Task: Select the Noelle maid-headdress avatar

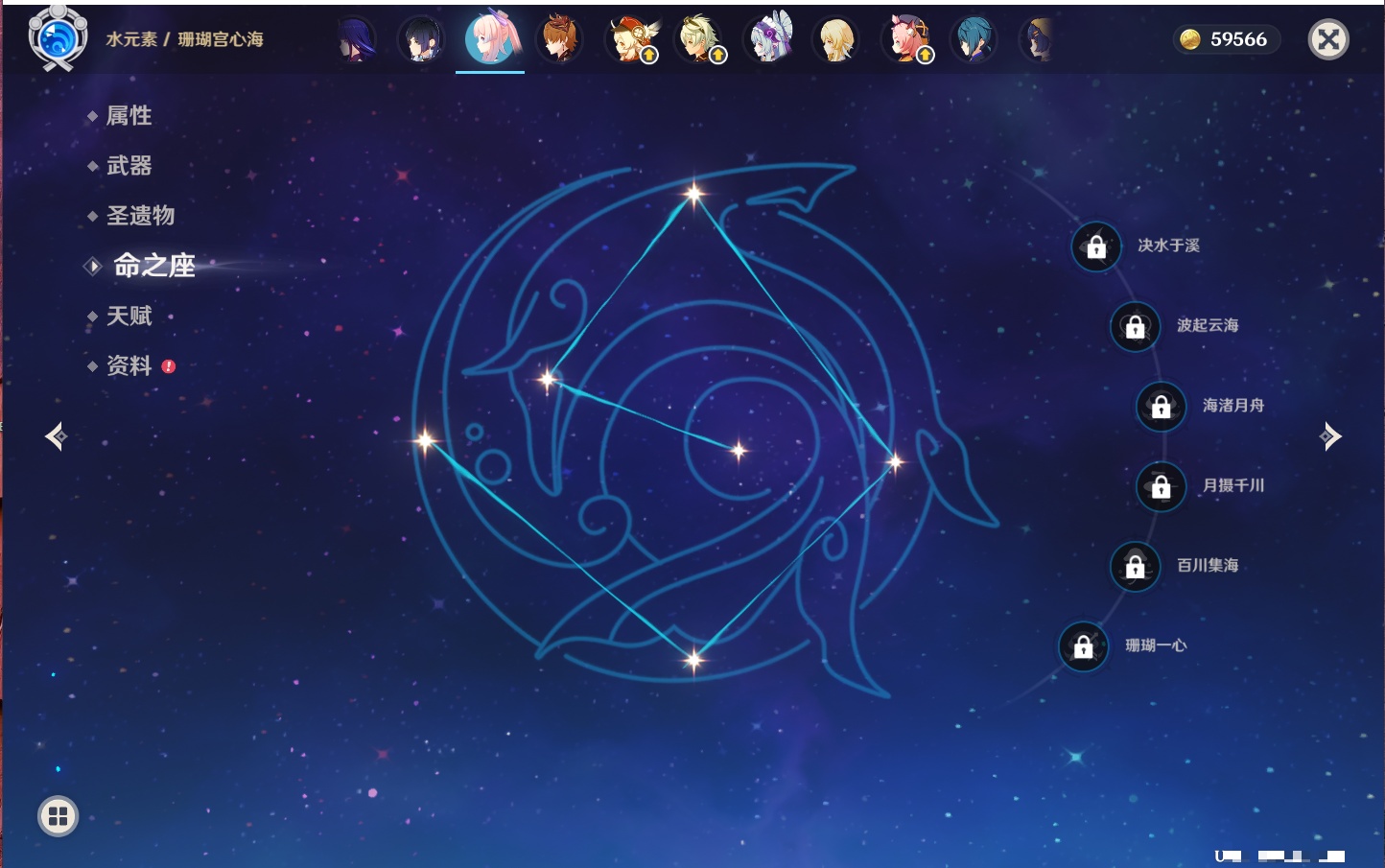Action: point(768,40)
